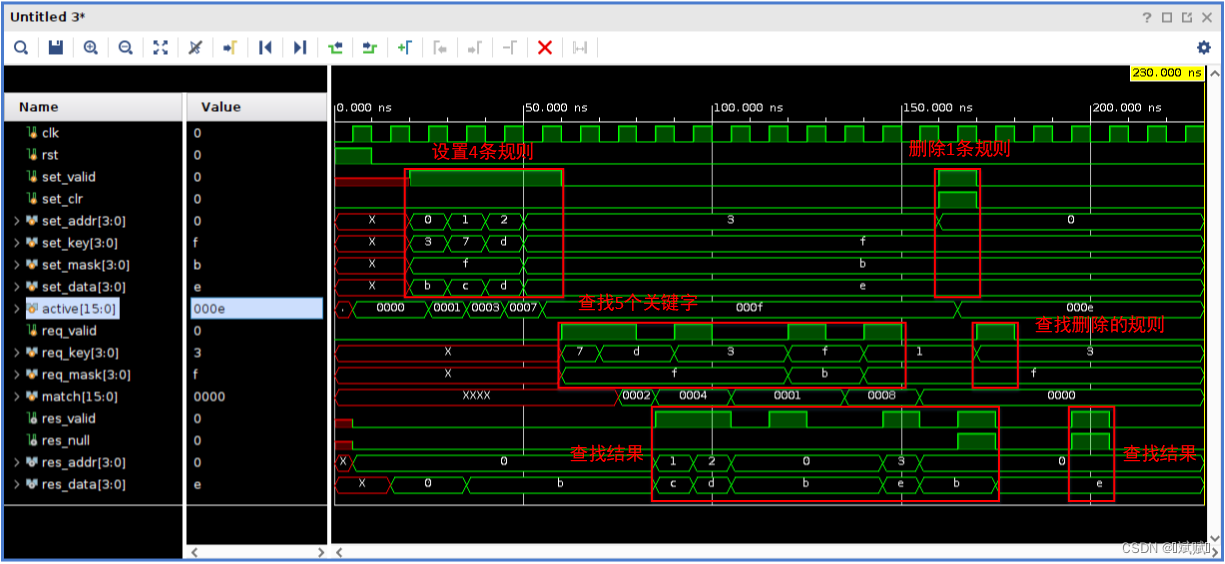Click value 3 in req_key row
1225x564 pixels.
click(x=197, y=353)
